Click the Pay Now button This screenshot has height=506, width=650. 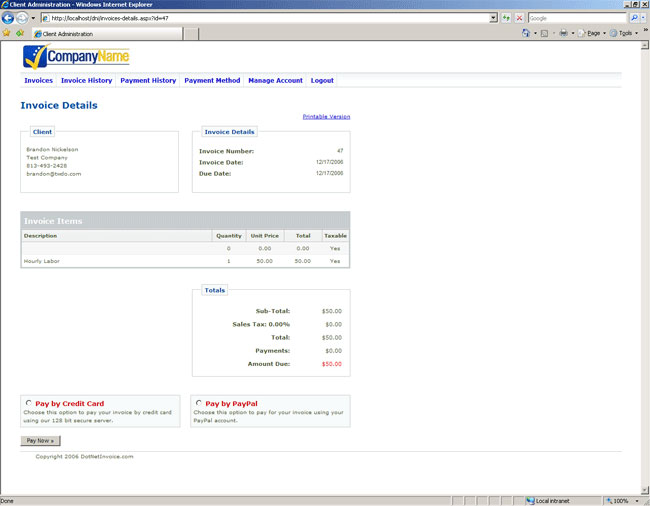pos(41,440)
